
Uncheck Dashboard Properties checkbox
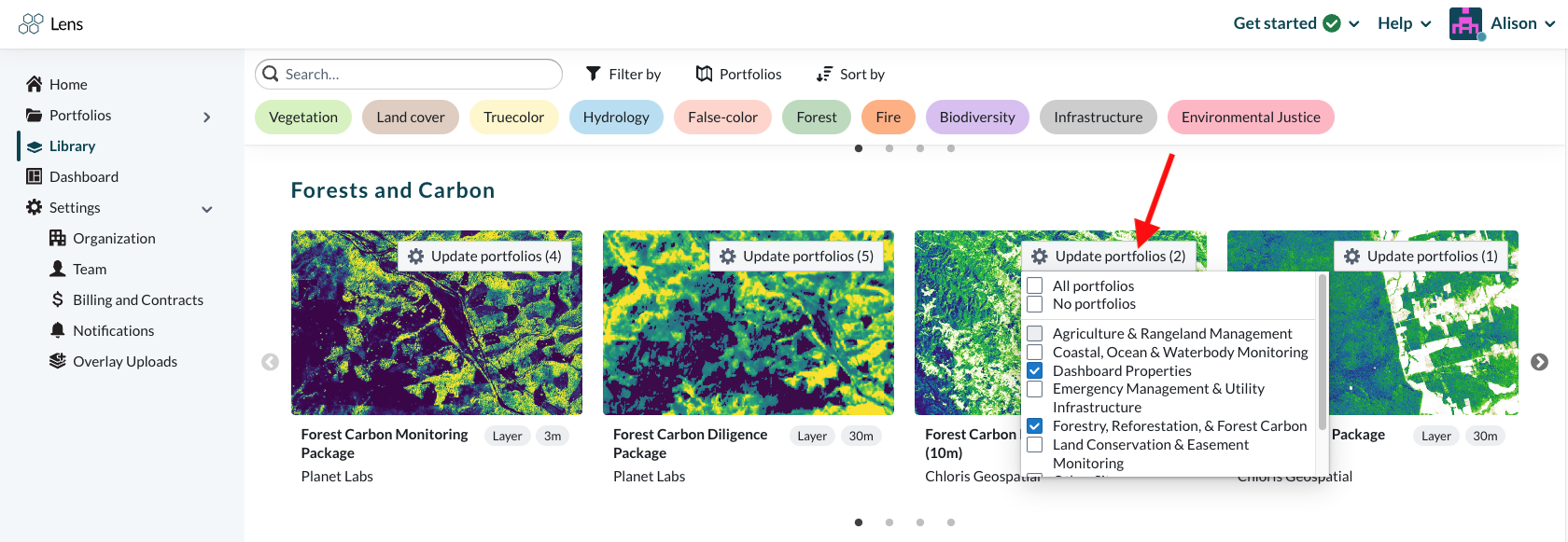(1034, 370)
